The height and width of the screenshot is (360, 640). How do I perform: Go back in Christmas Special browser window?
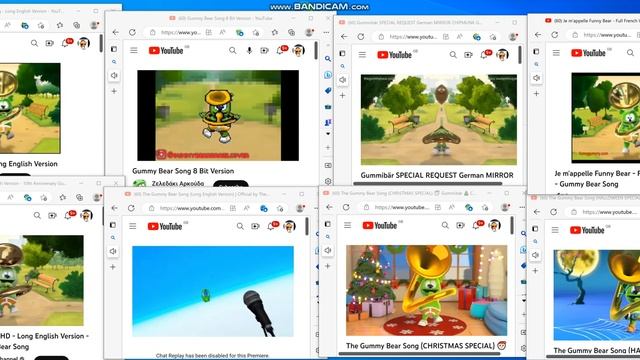(329, 207)
